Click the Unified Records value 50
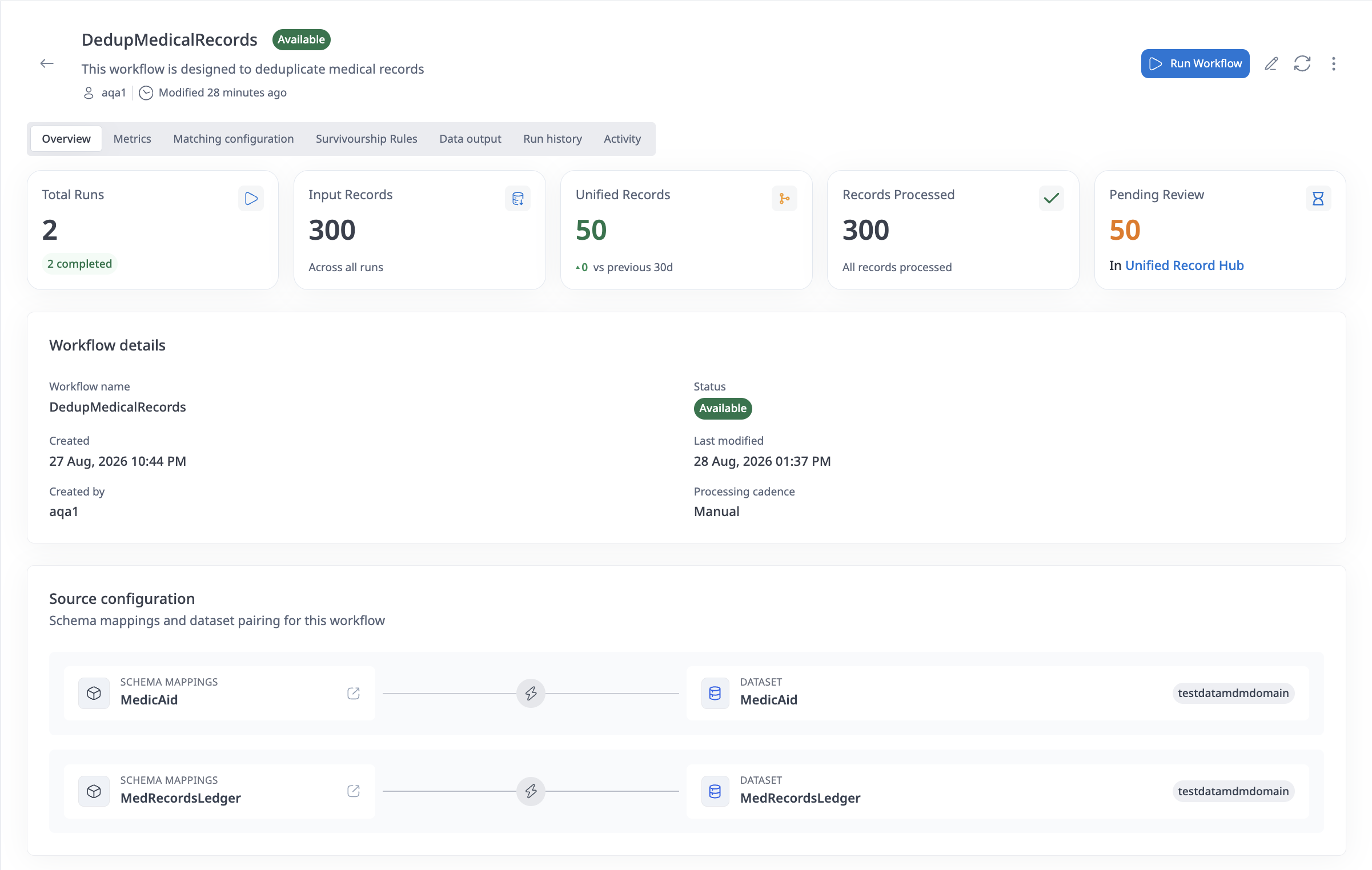Image resolution: width=1372 pixels, height=870 pixels. point(591,230)
